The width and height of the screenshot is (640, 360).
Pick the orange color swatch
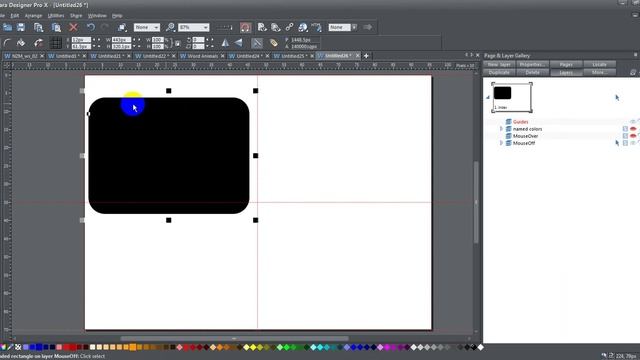133,347
